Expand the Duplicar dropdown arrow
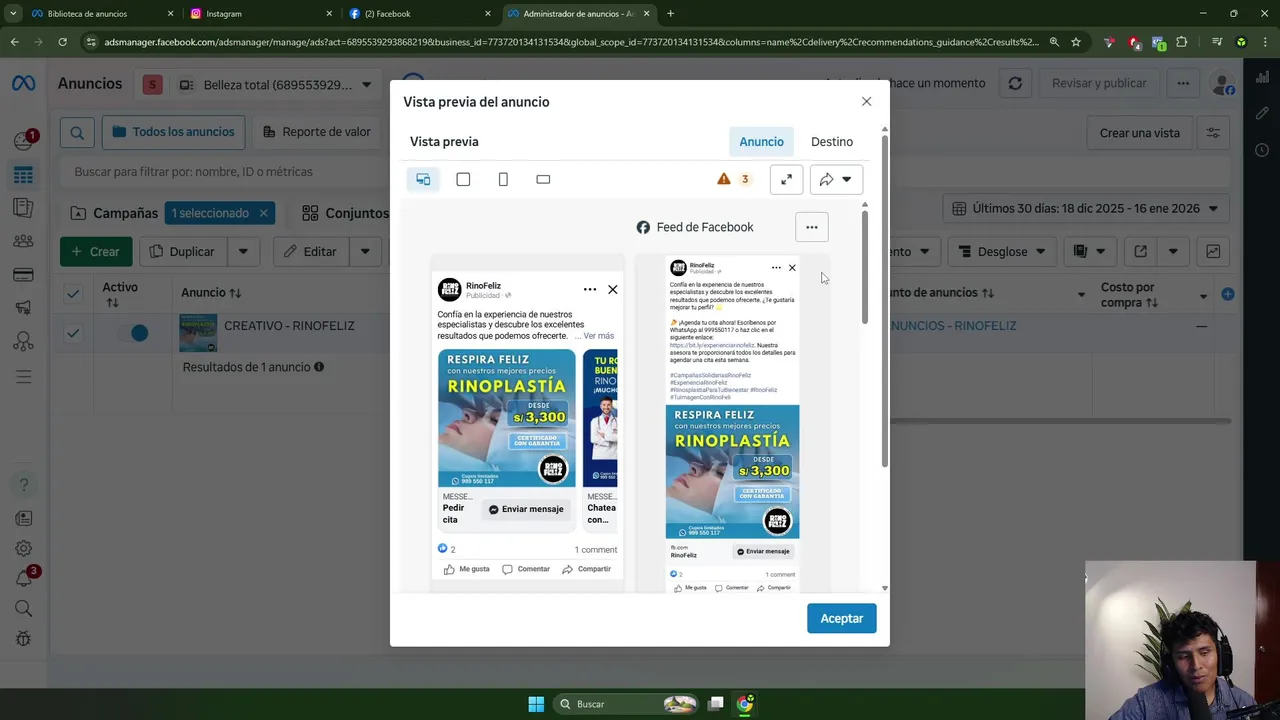The height and width of the screenshot is (720, 1280). coord(243,251)
